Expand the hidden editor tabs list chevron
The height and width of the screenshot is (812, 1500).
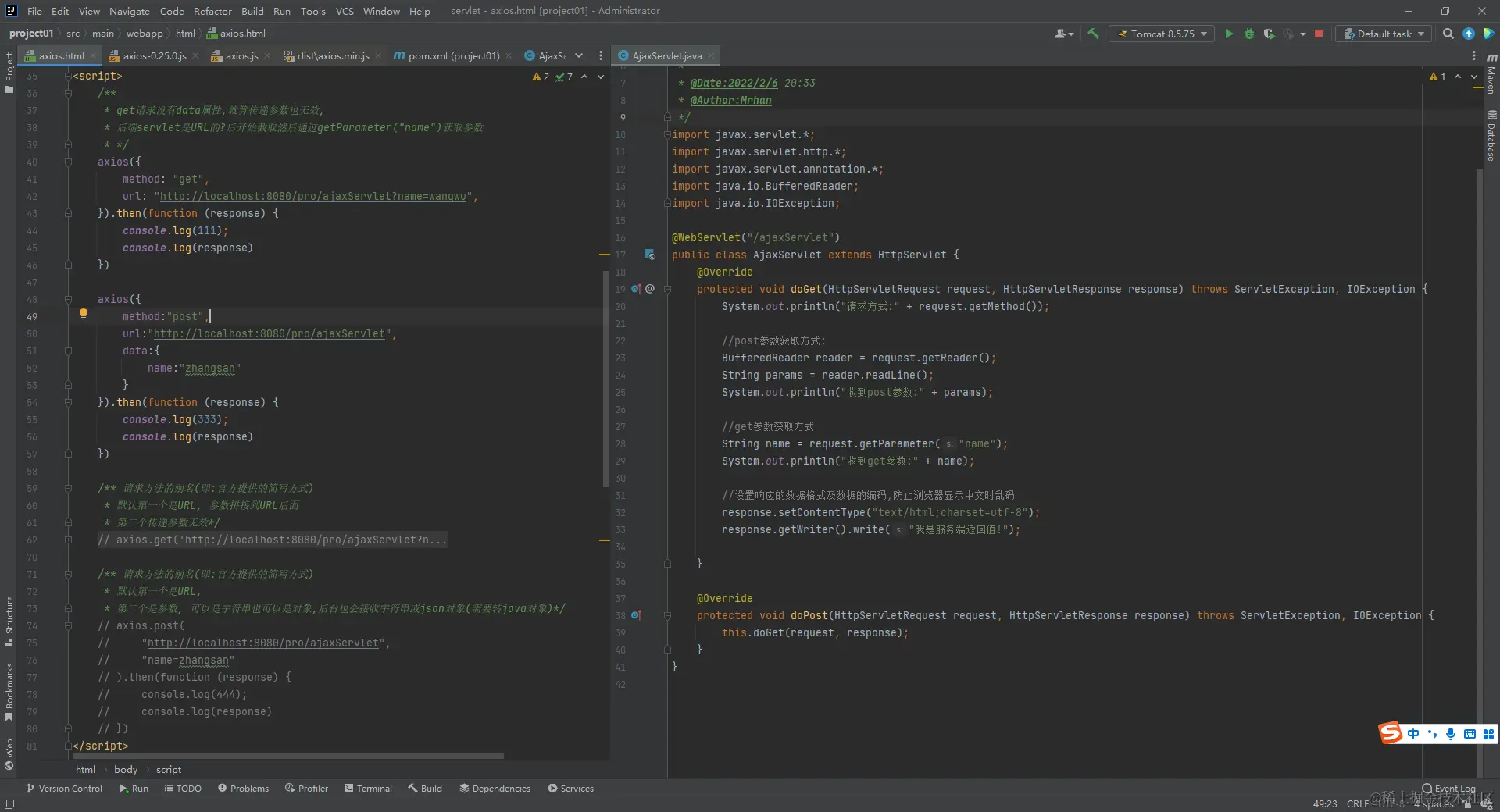579,55
